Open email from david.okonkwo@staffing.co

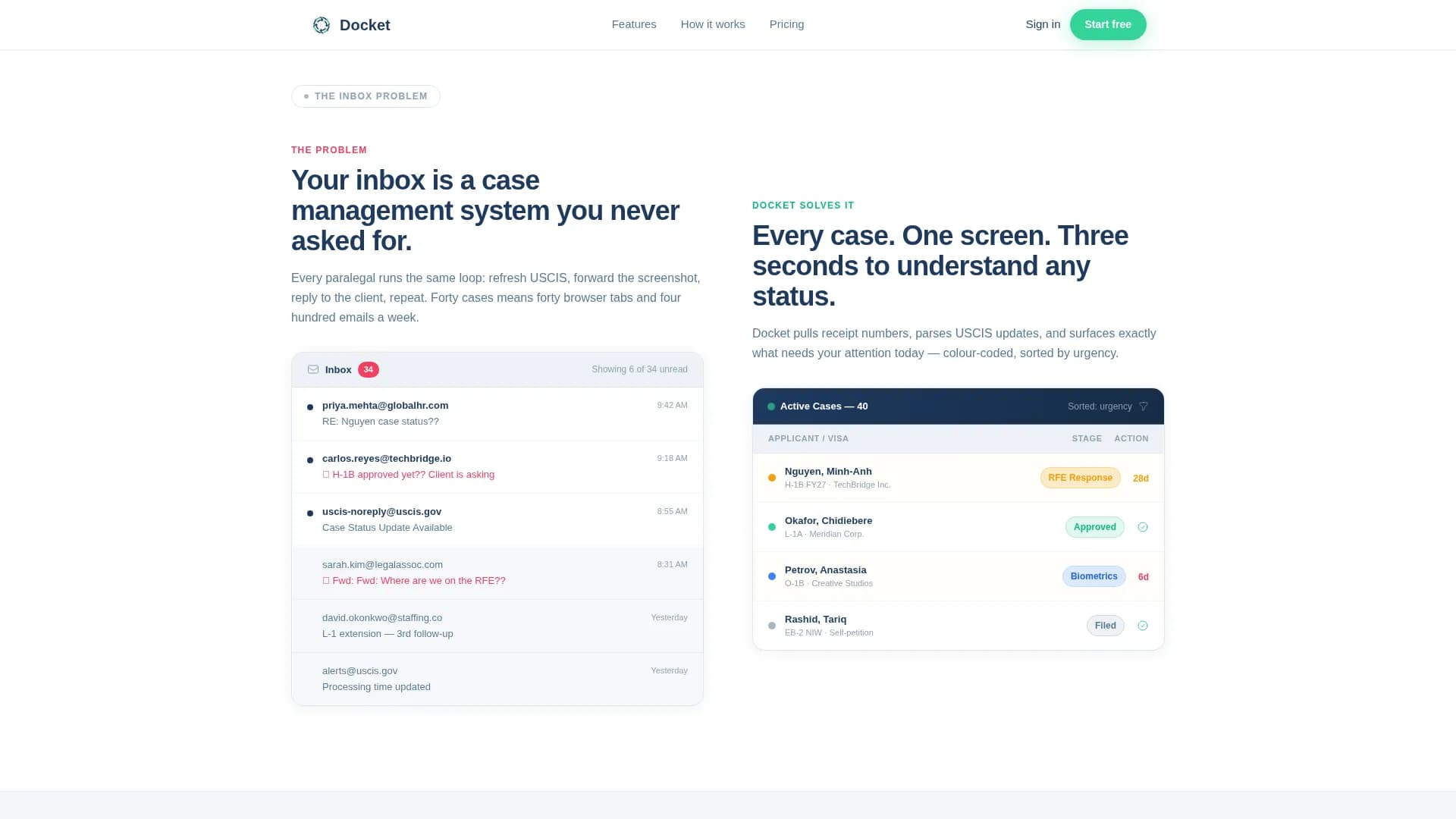click(x=497, y=626)
